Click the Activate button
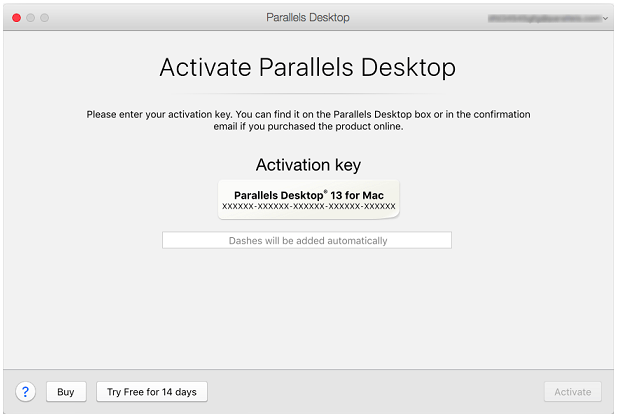617x418 pixels. pos(573,392)
